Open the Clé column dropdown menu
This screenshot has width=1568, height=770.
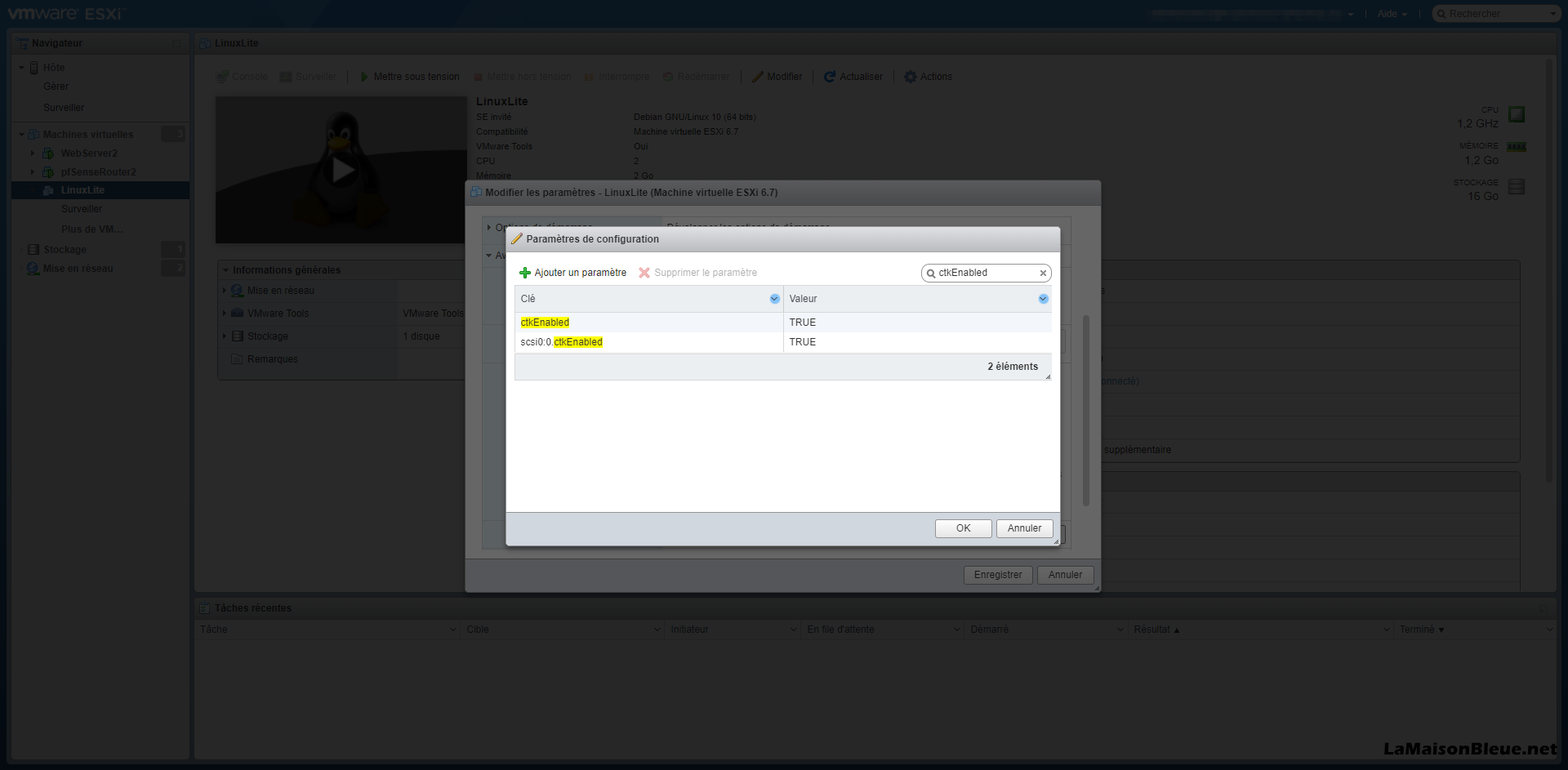click(774, 299)
